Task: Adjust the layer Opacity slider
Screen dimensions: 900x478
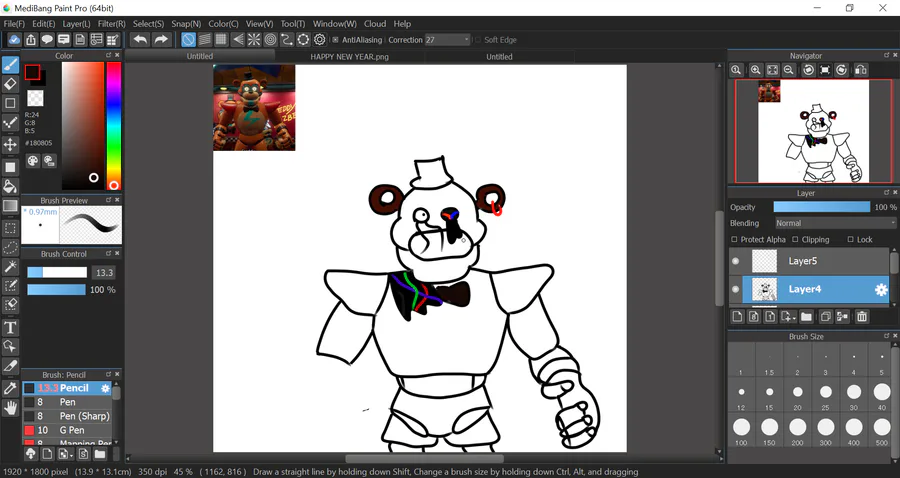Action: point(822,207)
